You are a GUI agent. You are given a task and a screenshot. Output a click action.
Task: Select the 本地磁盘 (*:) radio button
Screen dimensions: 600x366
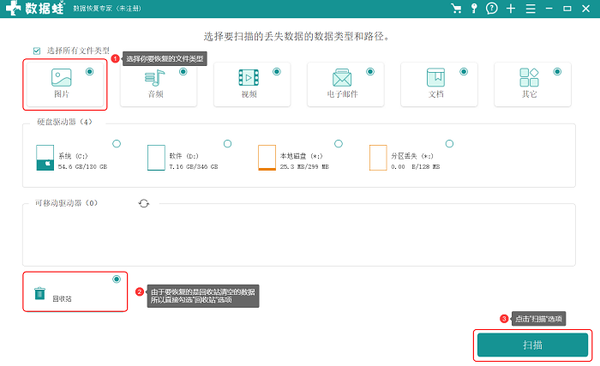[x=338, y=144]
